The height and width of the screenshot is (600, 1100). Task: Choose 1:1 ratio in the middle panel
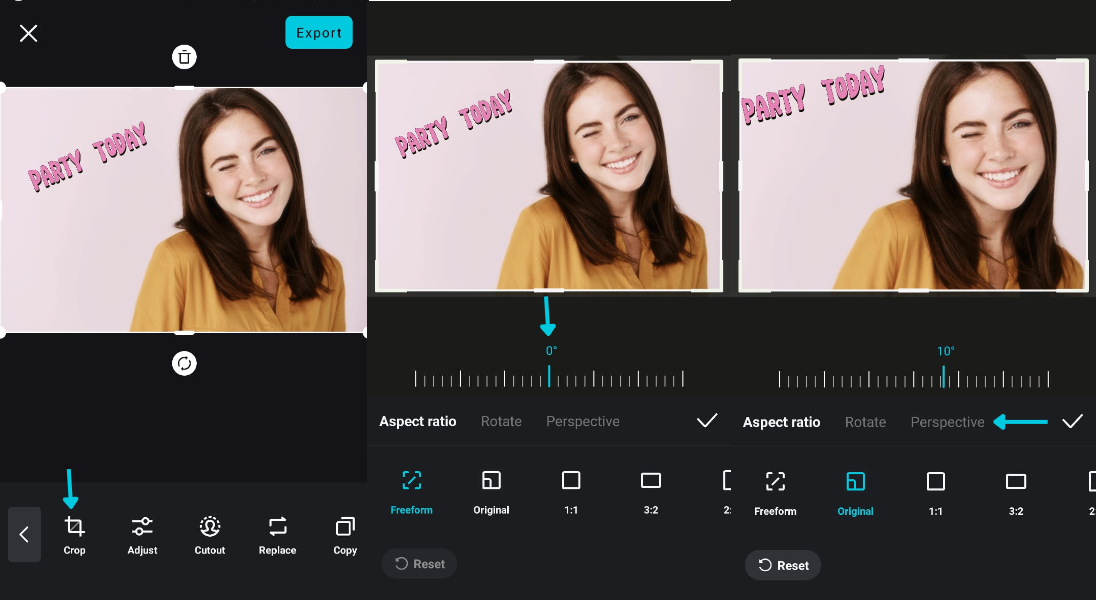pyautogui.click(x=571, y=493)
